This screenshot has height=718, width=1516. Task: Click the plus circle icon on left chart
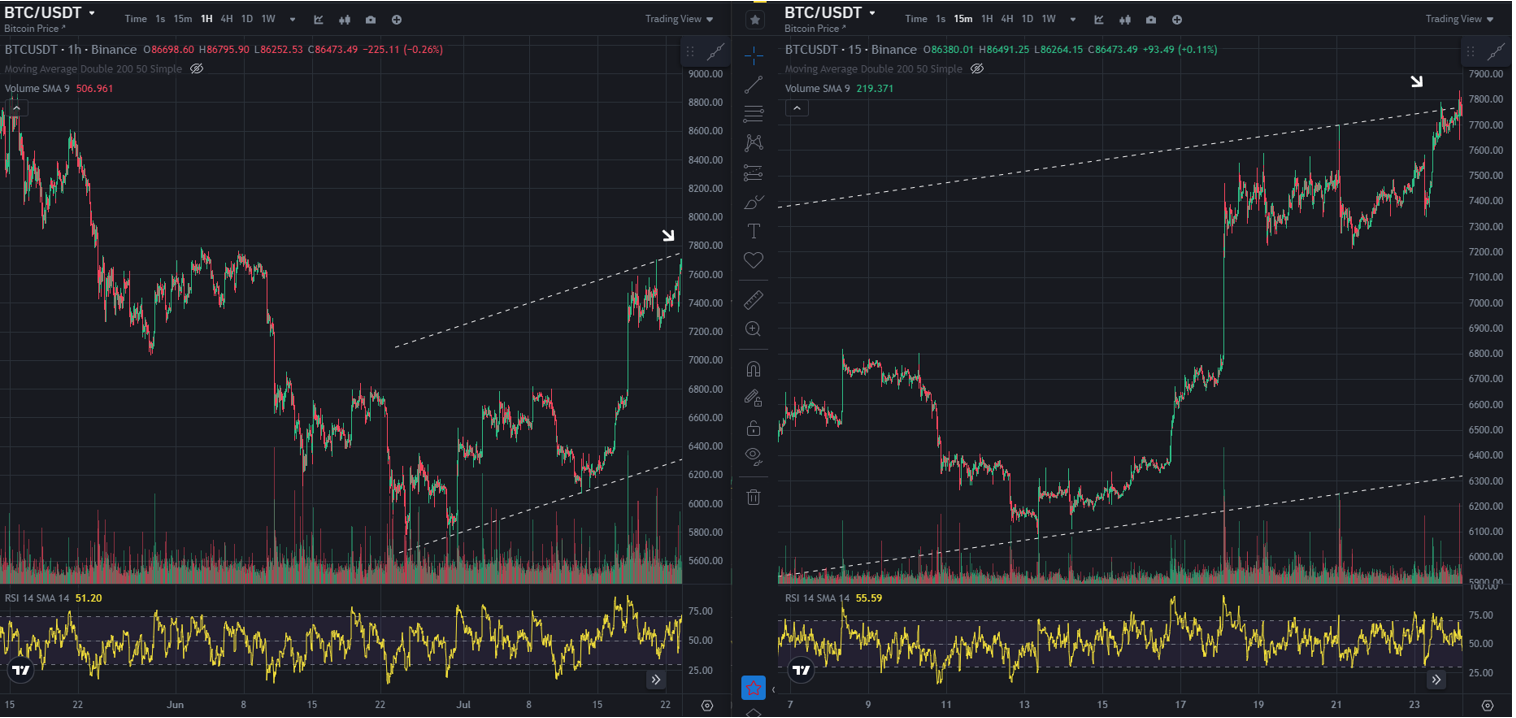pyautogui.click(x=397, y=19)
